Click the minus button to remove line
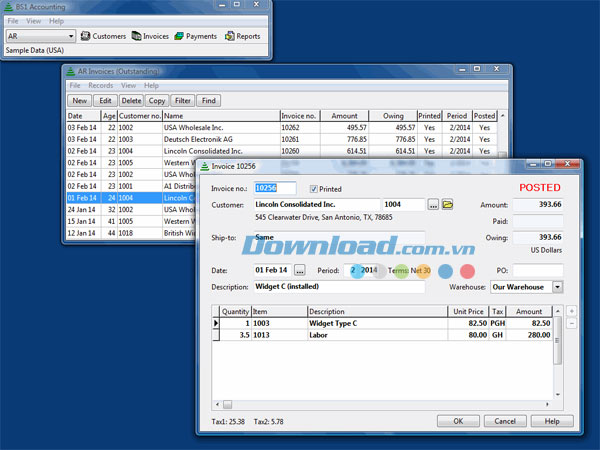600x450 pixels. [571, 324]
